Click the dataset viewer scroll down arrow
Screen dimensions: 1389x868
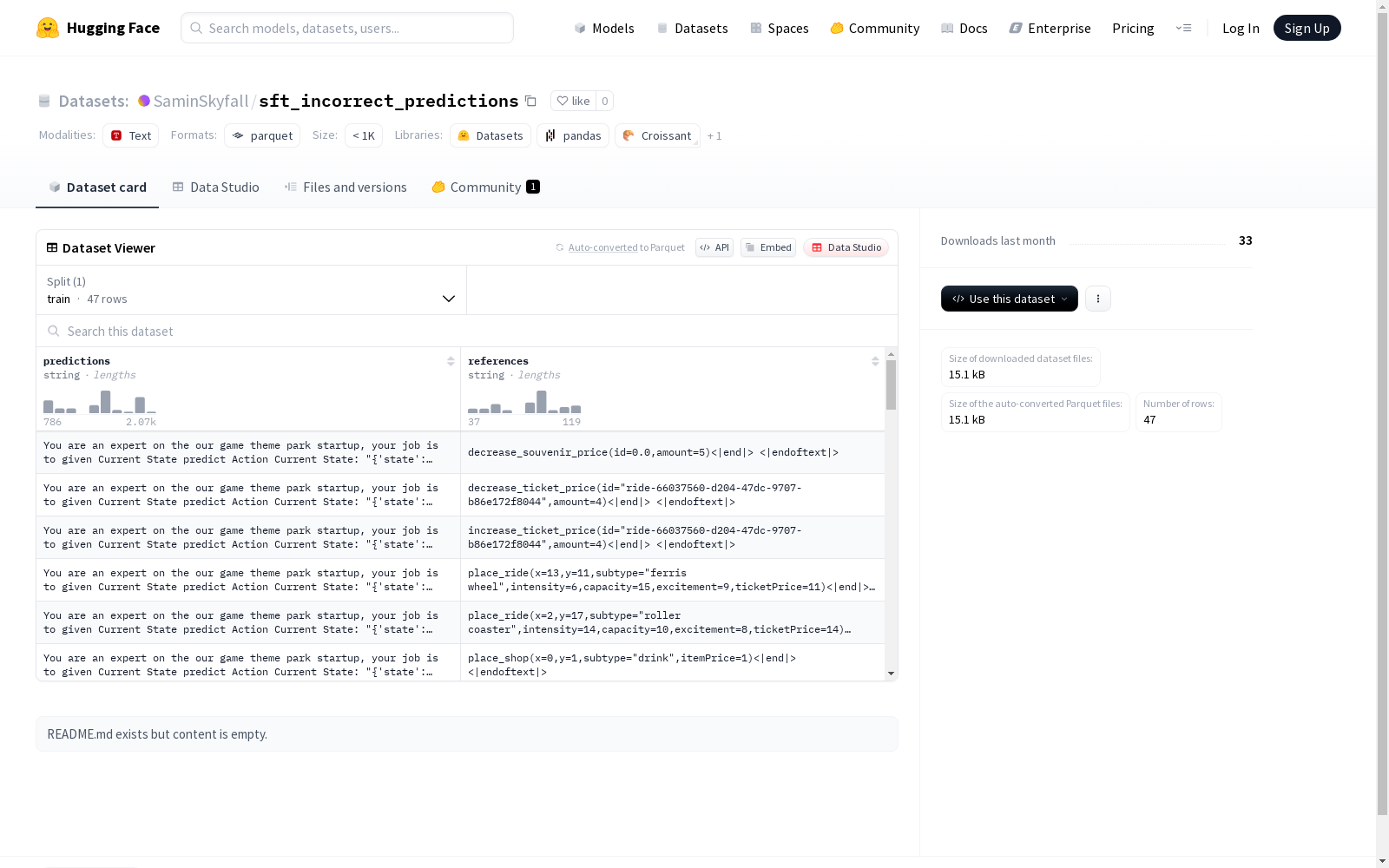click(x=891, y=674)
